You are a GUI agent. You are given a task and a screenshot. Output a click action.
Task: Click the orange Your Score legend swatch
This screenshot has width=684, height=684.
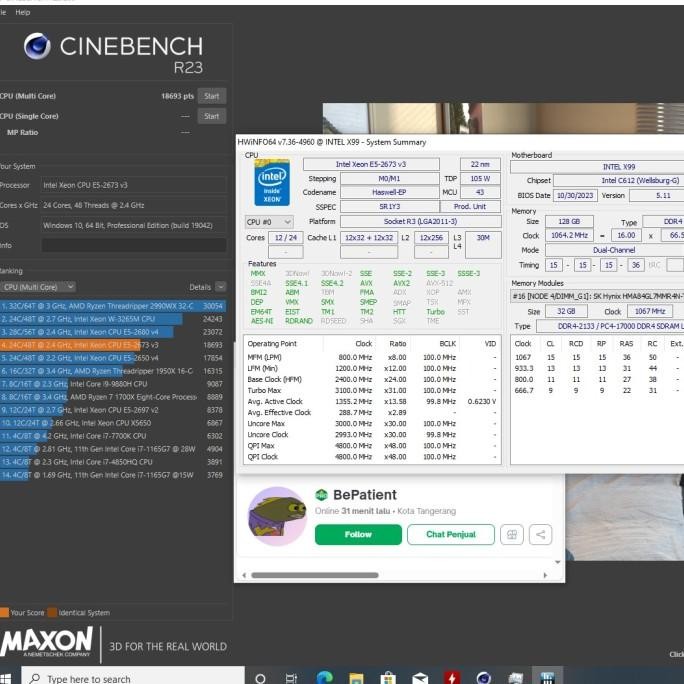click(4, 612)
